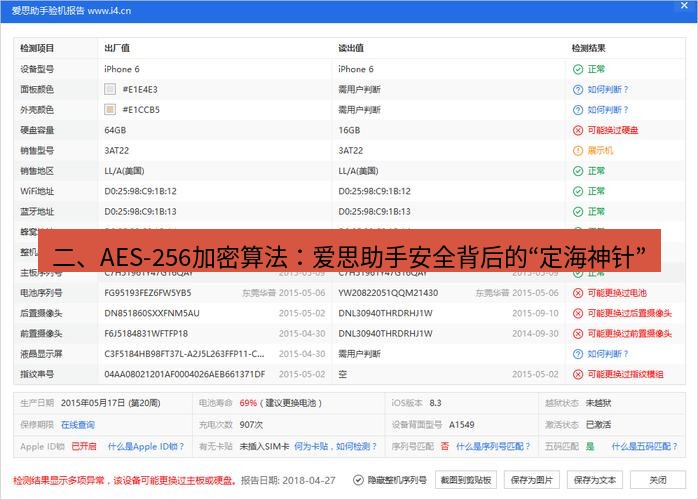Screen dimensions: 698x500
Task: Open 如何判断 link in 外壳颜色 row
Action: click(x=608, y=110)
